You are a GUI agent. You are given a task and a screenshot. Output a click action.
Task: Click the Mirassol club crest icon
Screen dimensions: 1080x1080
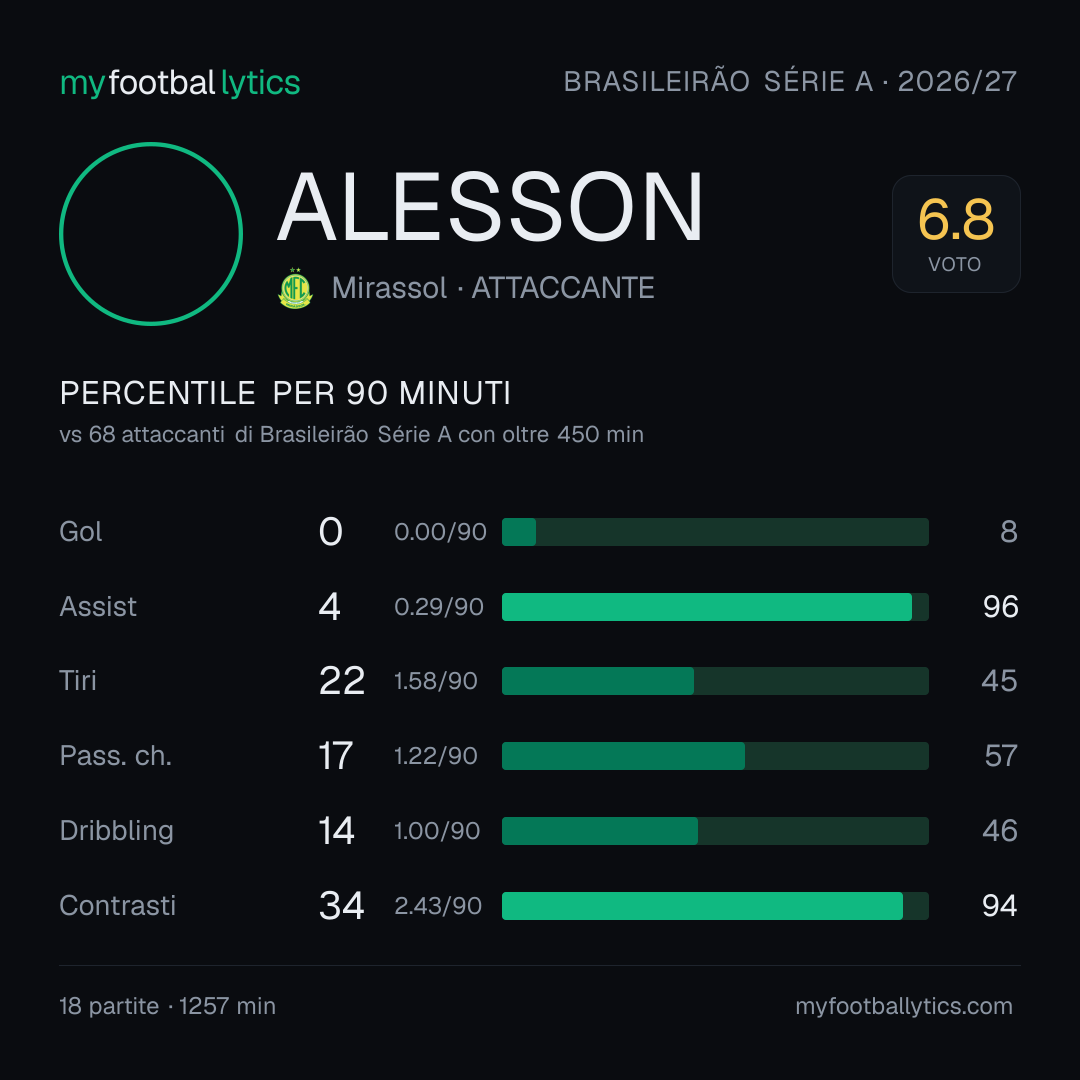click(x=295, y=288)
